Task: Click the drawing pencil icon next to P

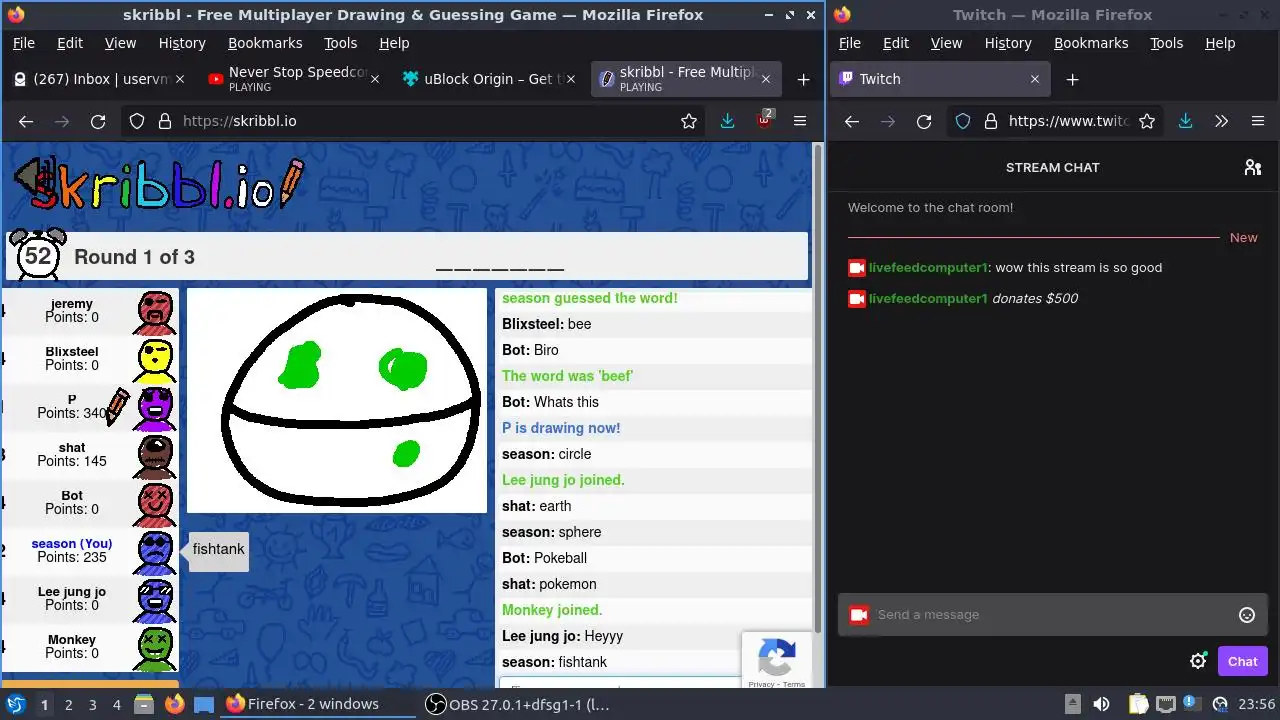Action: click(118, 406)
